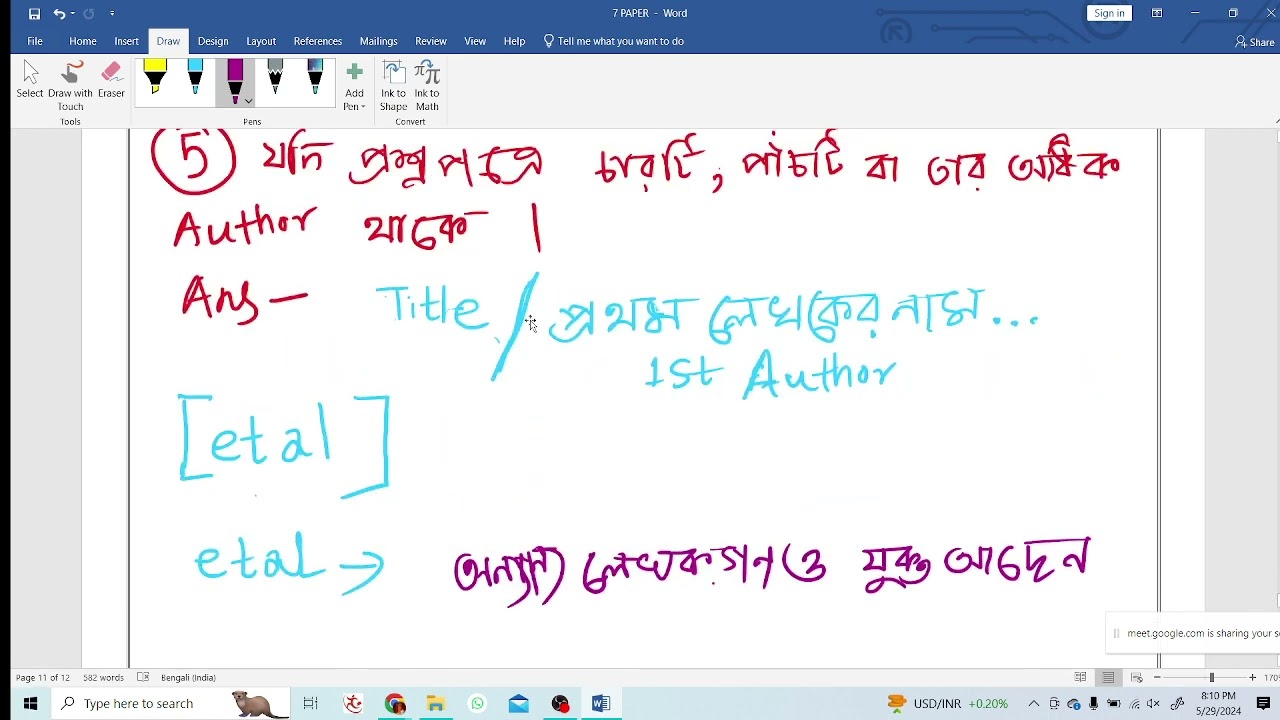This screenshot has height=720, width=1280.
Task: Open the Wi-Fi network tray icon
Action: pos(1134,703)
